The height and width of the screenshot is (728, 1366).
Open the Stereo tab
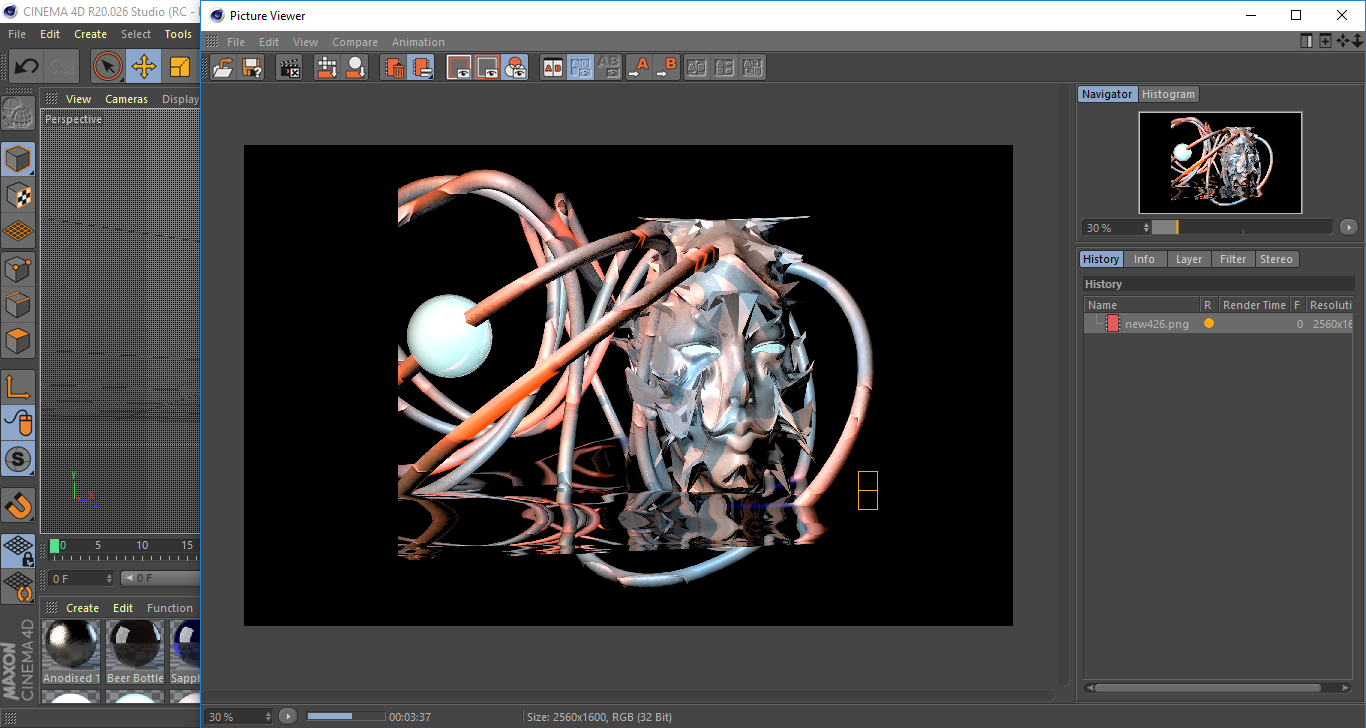[x=1276, y=259]
